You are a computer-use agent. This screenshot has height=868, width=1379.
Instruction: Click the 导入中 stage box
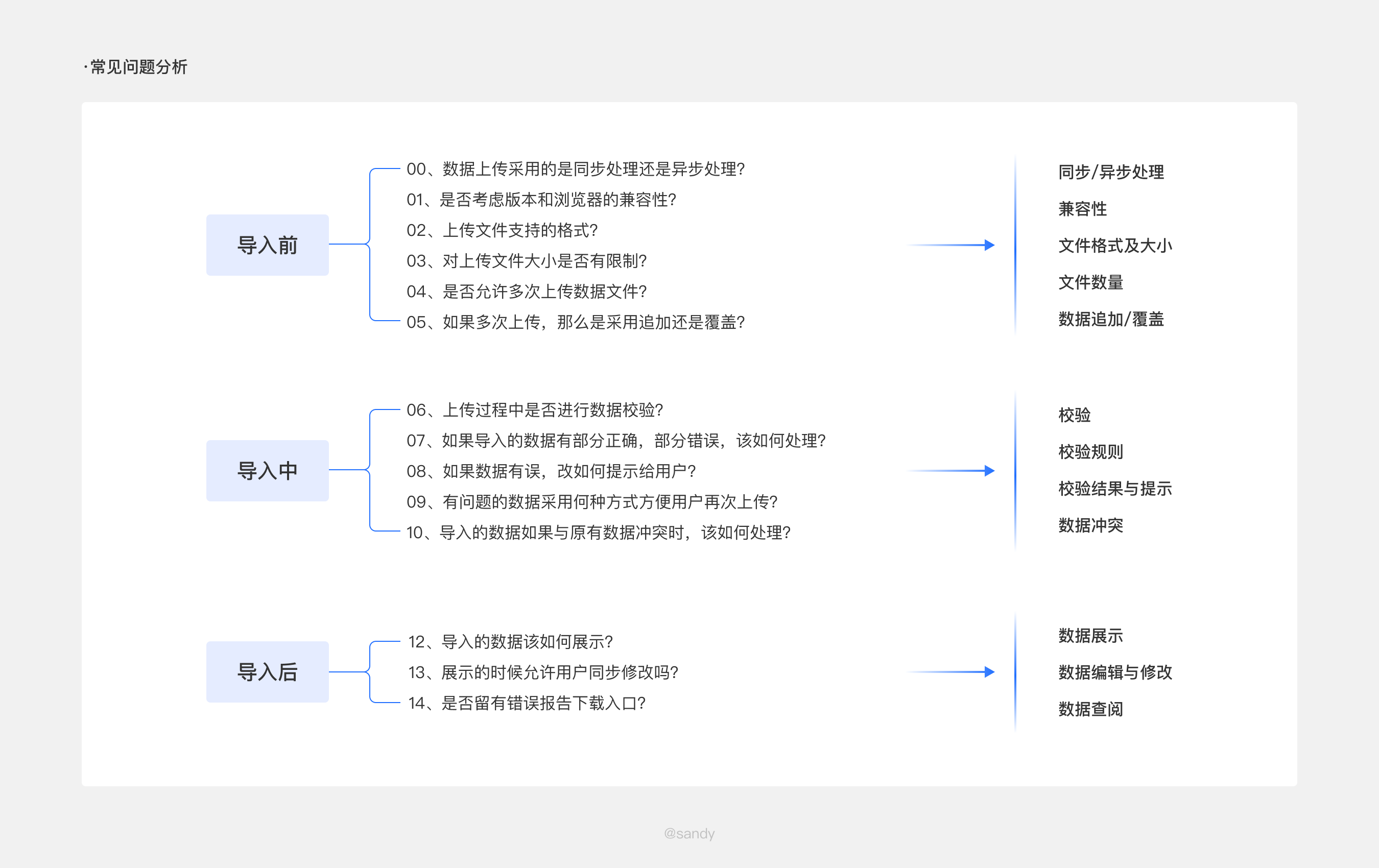[x=268, y=471]
